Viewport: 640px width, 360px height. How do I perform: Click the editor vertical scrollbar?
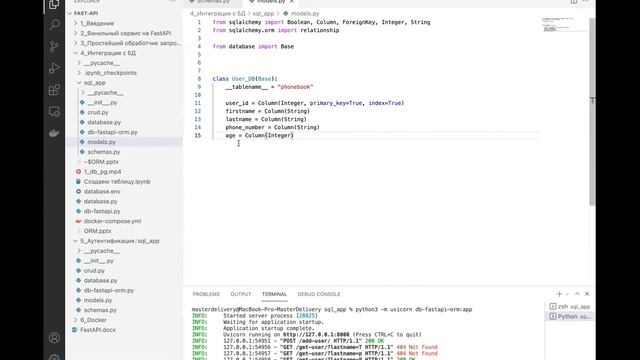(x=592, y=112)
